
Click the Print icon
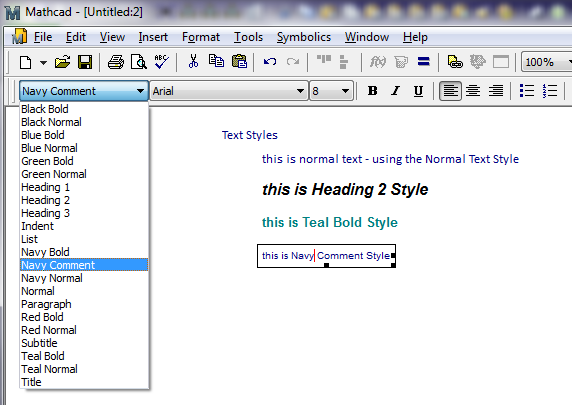click(116, 62)
